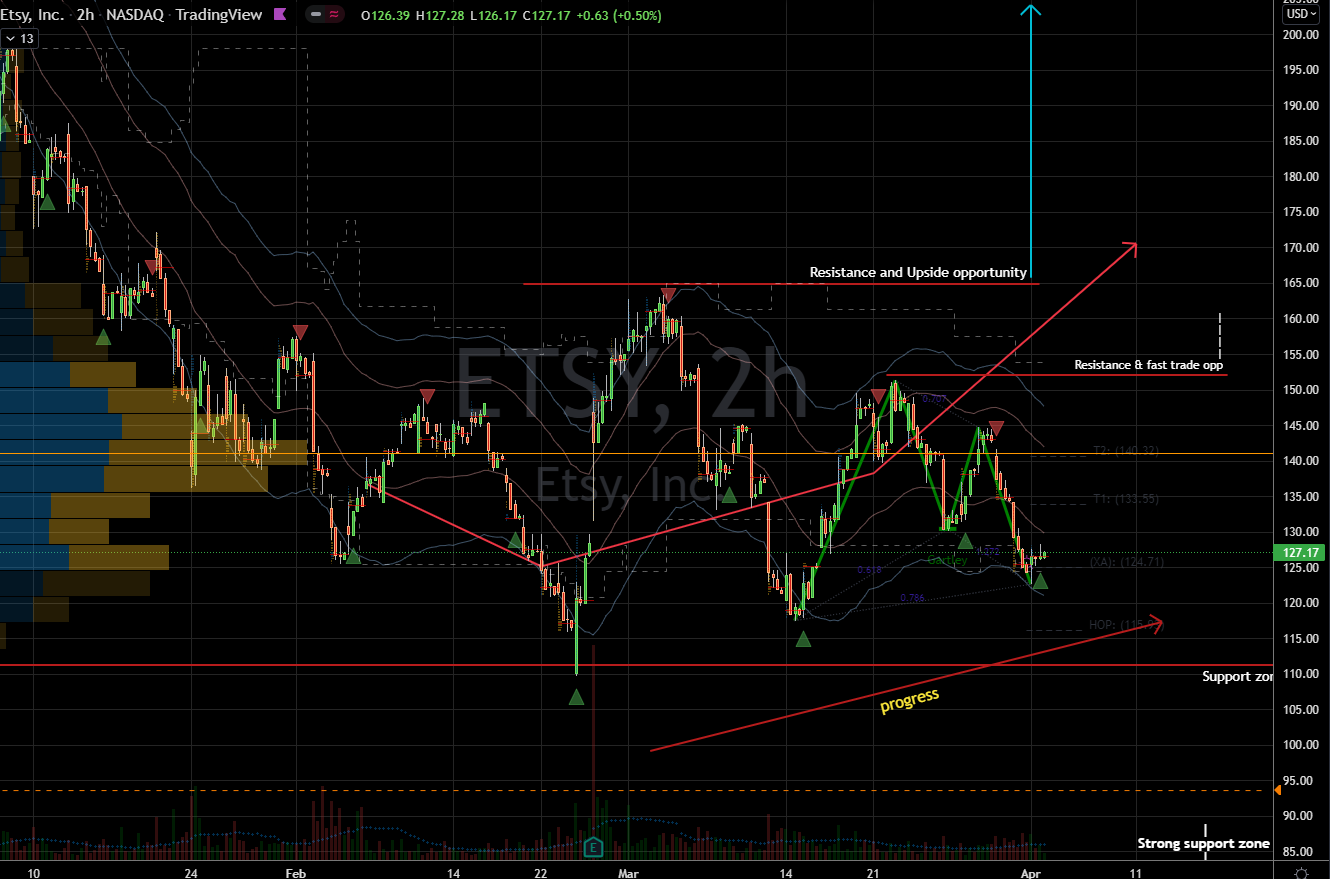Click the Feb label on the time axis
Screen dimensions: 1330x879
tap(295, 873)
